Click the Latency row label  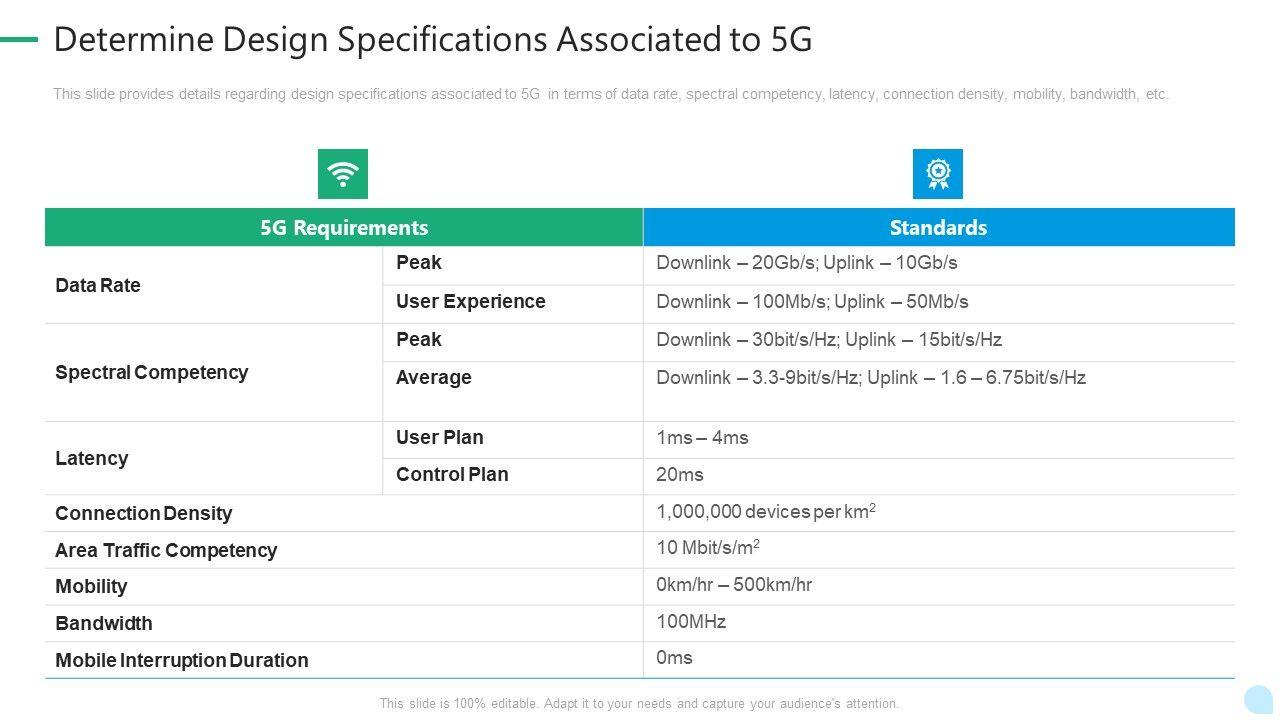(x=92, y=459)
